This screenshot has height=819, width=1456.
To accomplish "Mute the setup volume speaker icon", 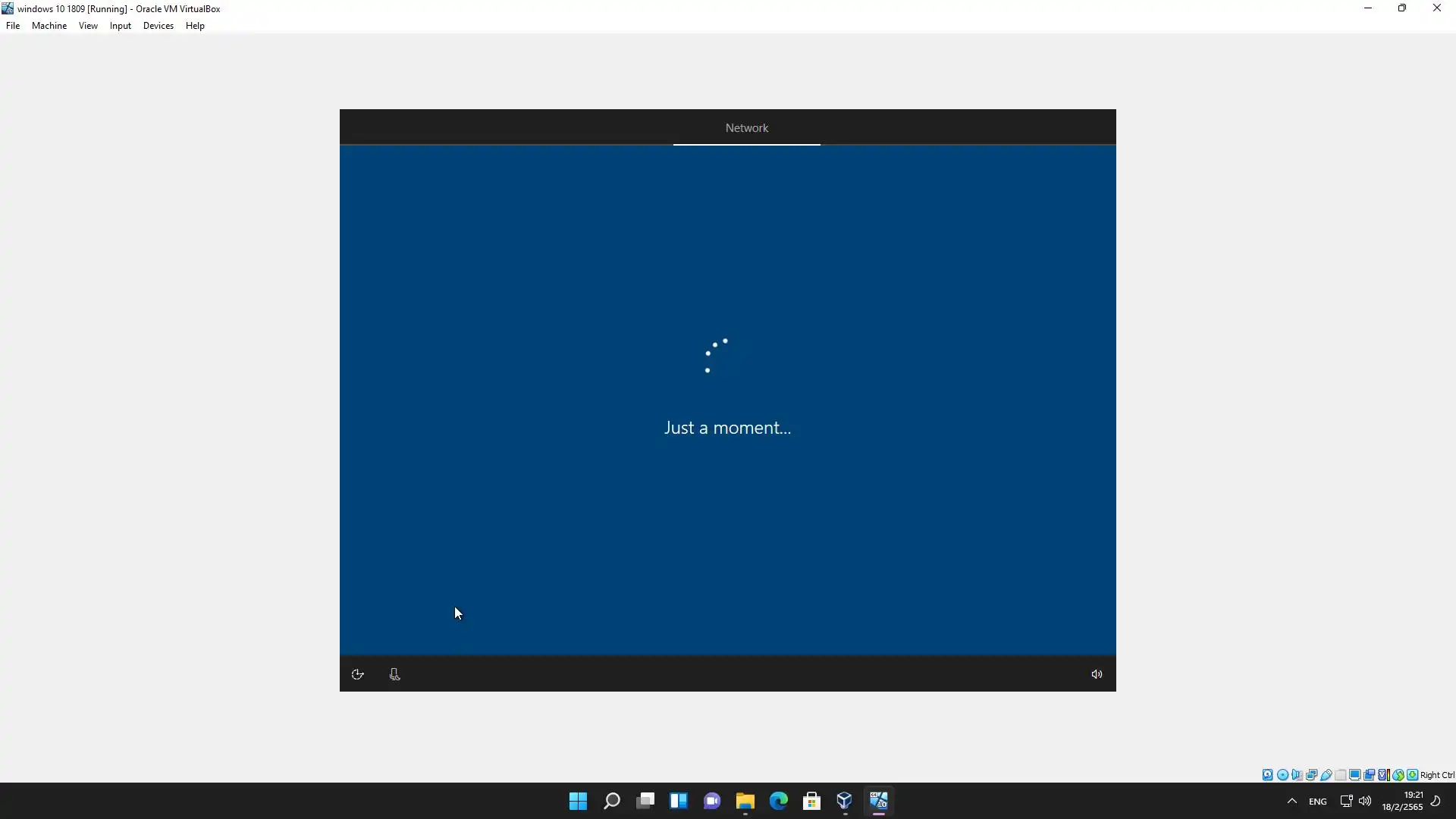I will (x=1097, y=674).
